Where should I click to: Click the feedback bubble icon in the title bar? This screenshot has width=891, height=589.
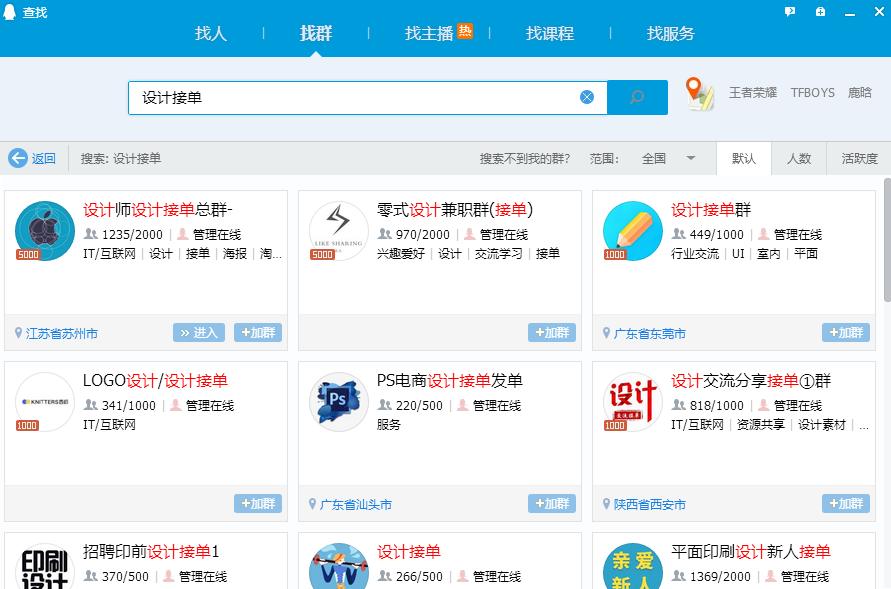click(790, 10)
